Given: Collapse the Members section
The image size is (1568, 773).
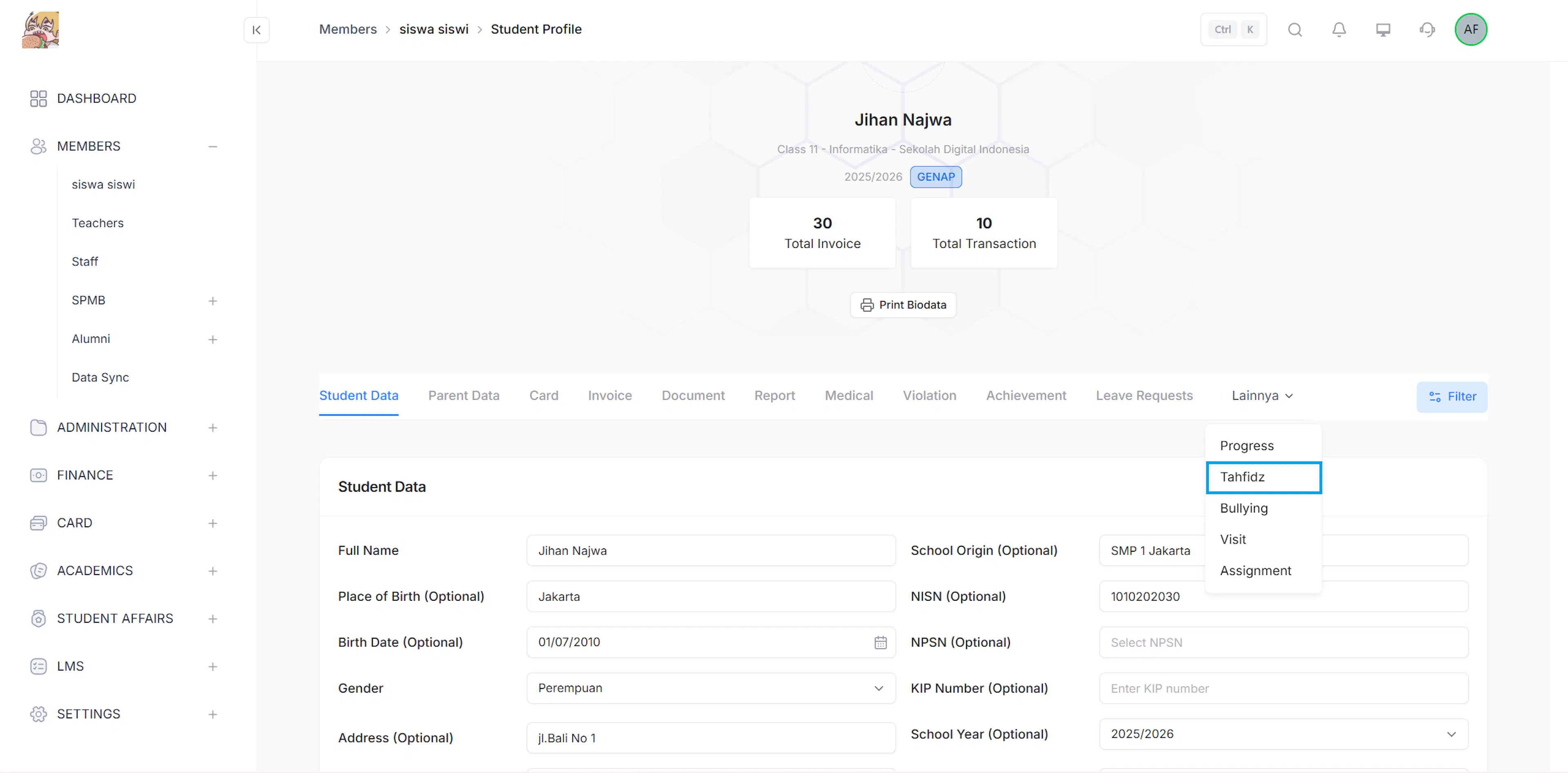Looking at the screenshot, I should point(212,146).
